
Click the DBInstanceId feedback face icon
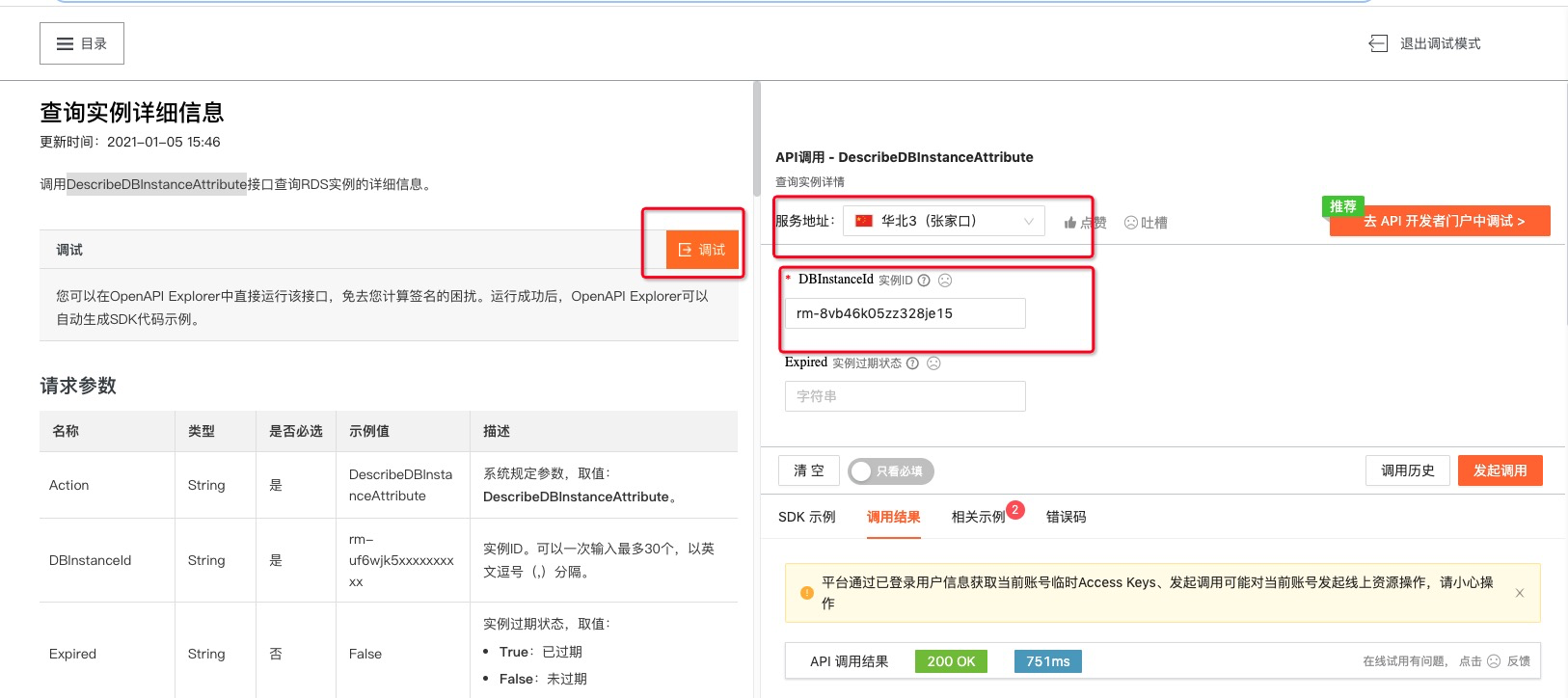point(945,281)
